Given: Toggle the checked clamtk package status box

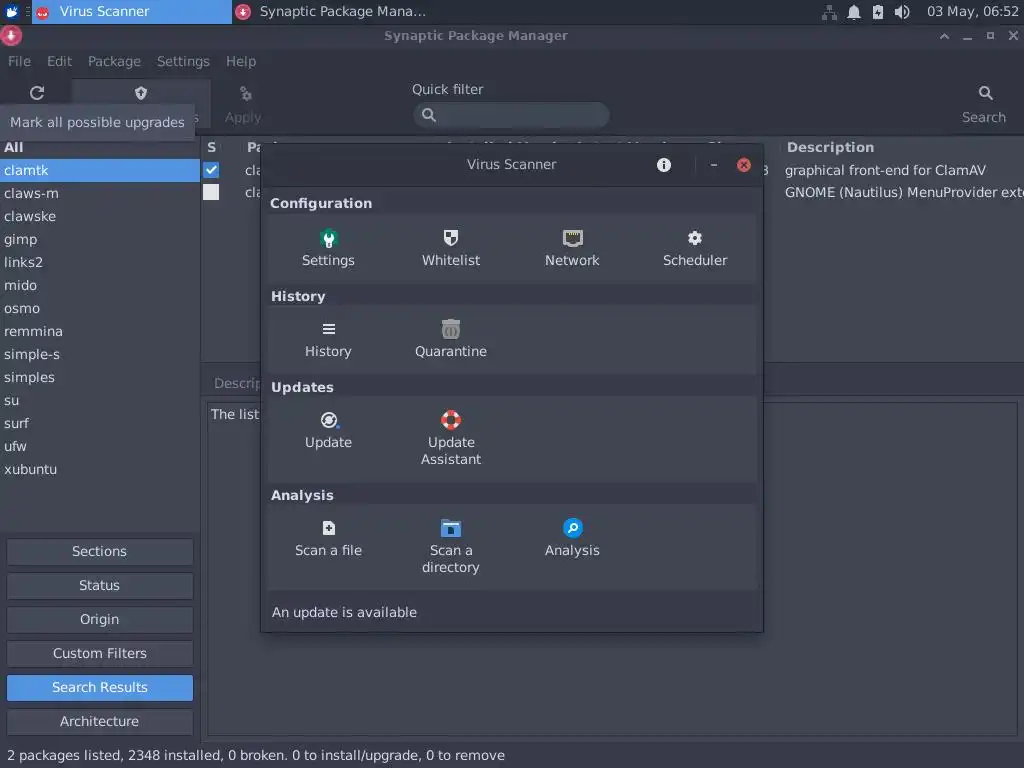Looking at the screenshot, I should click(211, 170).
